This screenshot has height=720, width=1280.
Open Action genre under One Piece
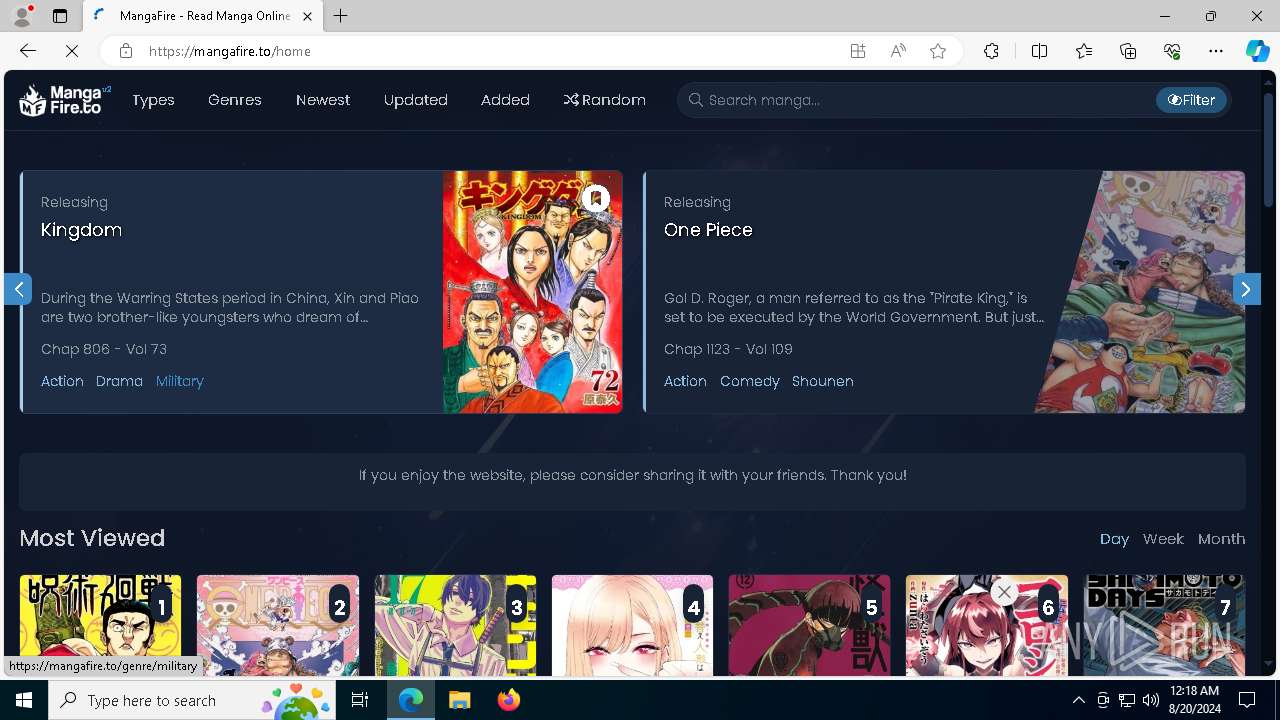point(685,381)
